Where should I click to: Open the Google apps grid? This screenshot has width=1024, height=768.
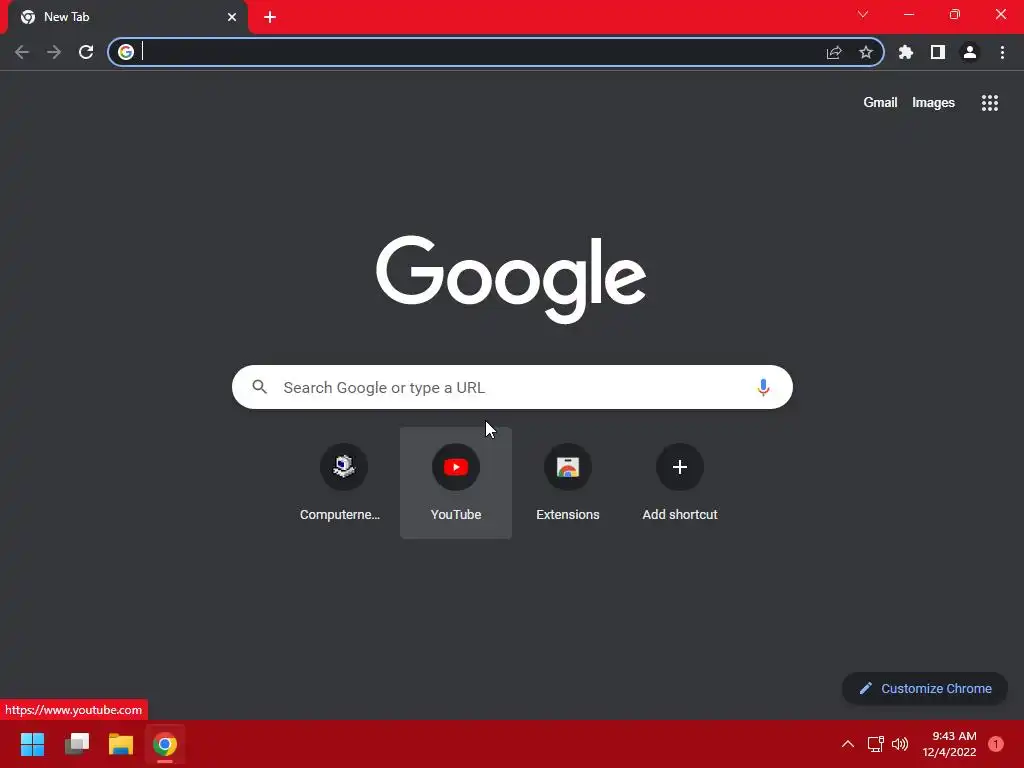(989, 103)
